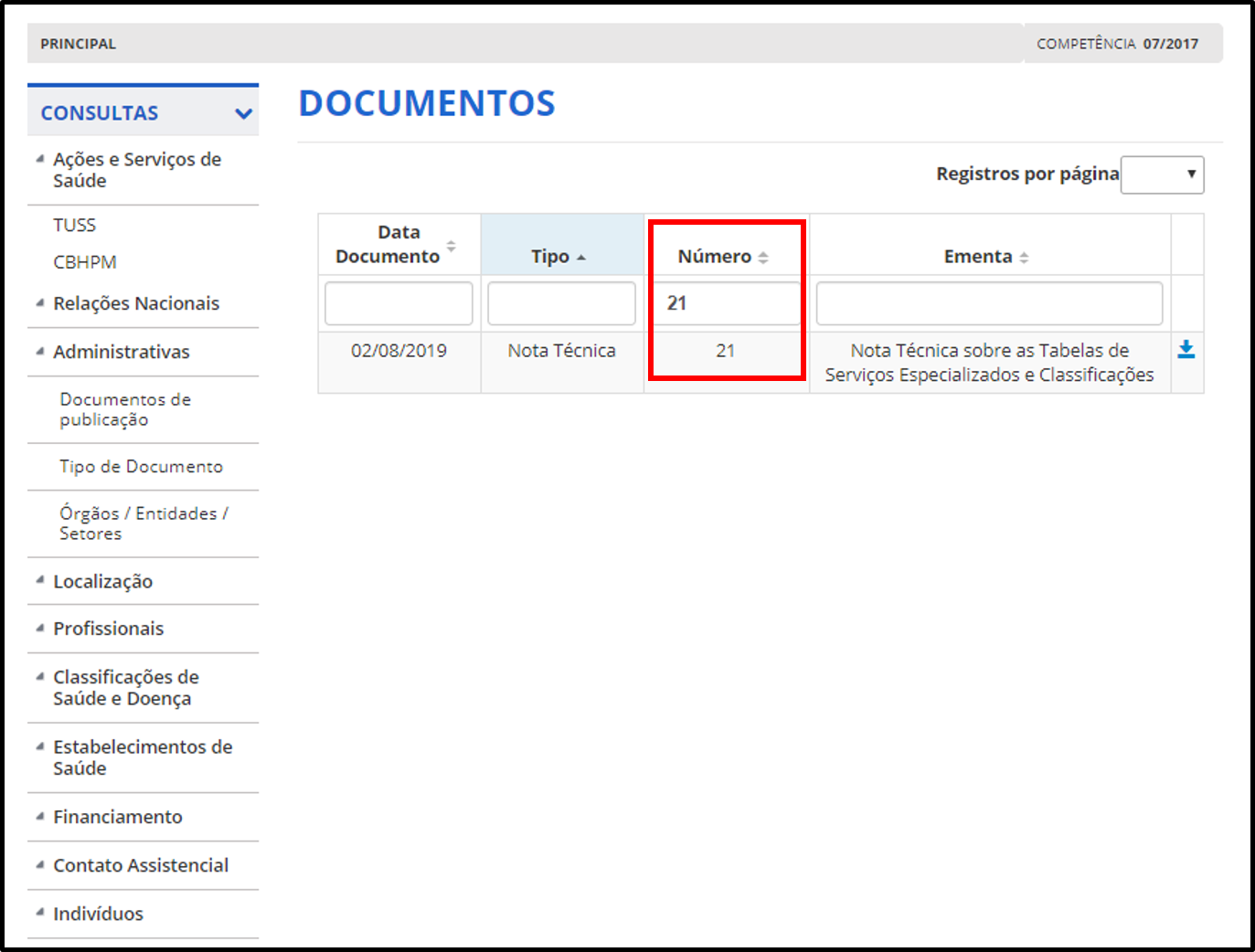Open Tipo de Documento page
The height and width of the screenshot is (952, 1255).
point(141,467)
